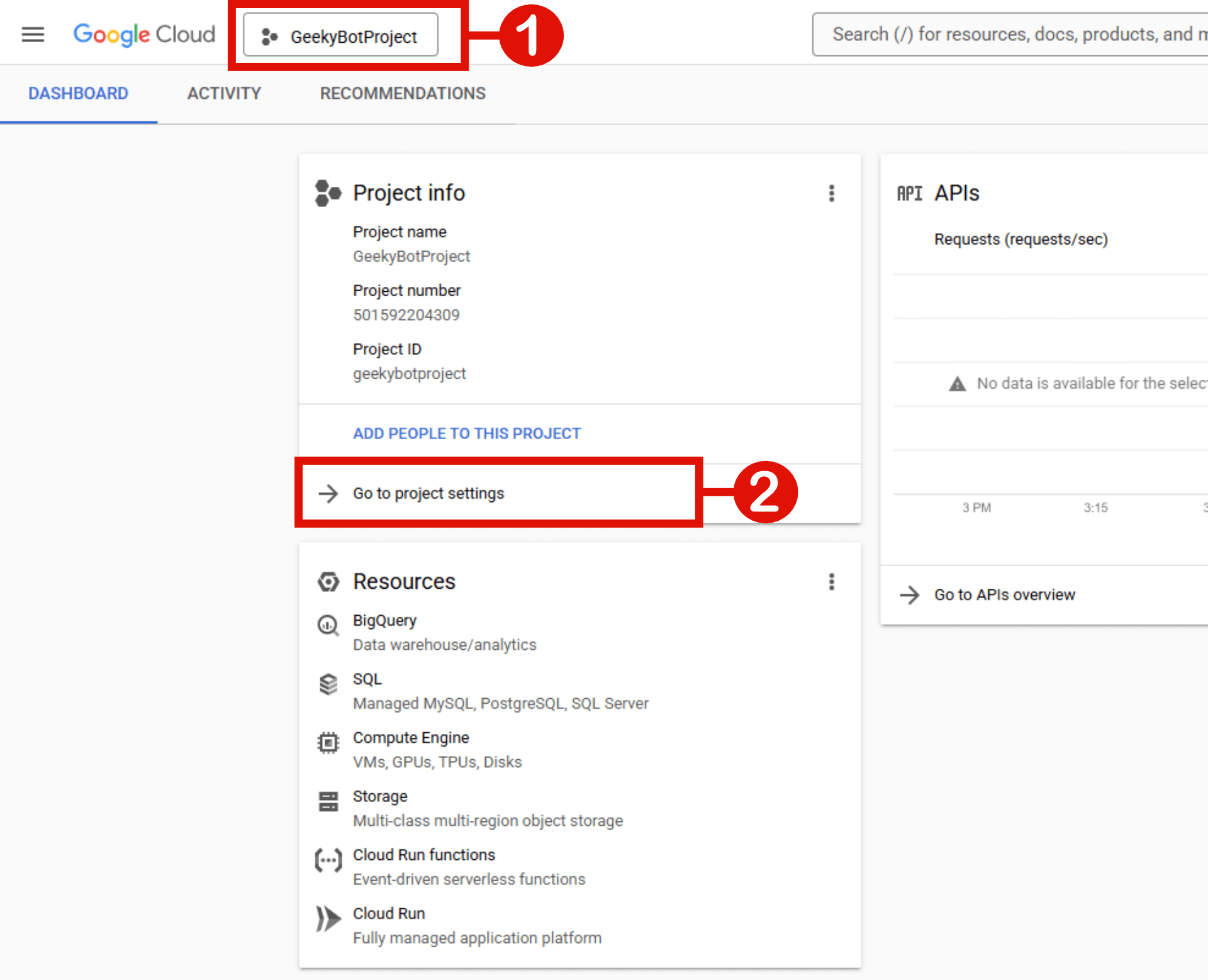The image size is (1208, 980).
Task: Click the SQL stack icon
Action: (328, 684)
